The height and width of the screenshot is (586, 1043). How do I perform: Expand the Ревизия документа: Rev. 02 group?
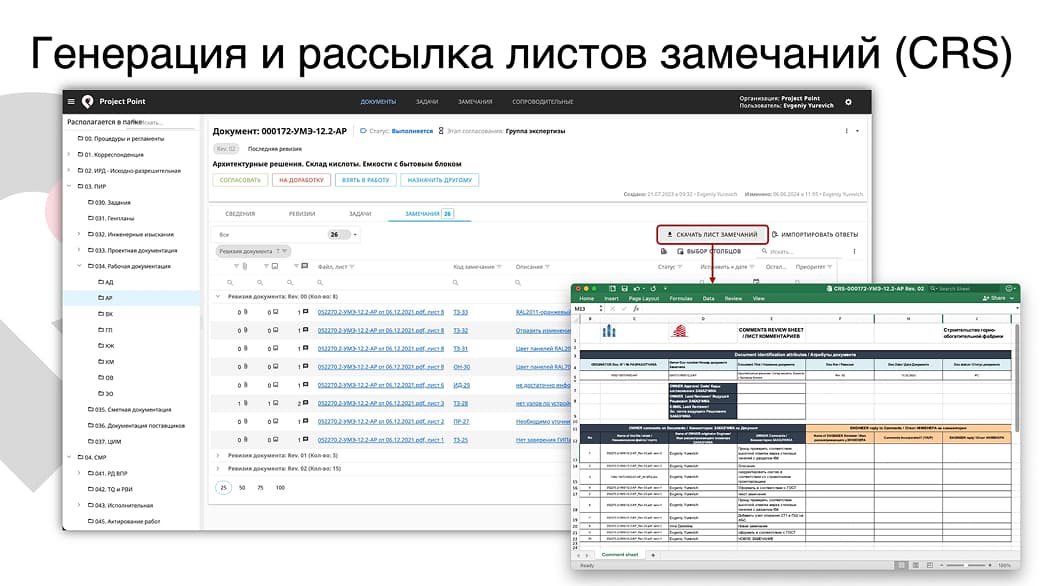[x=218, y=468]
